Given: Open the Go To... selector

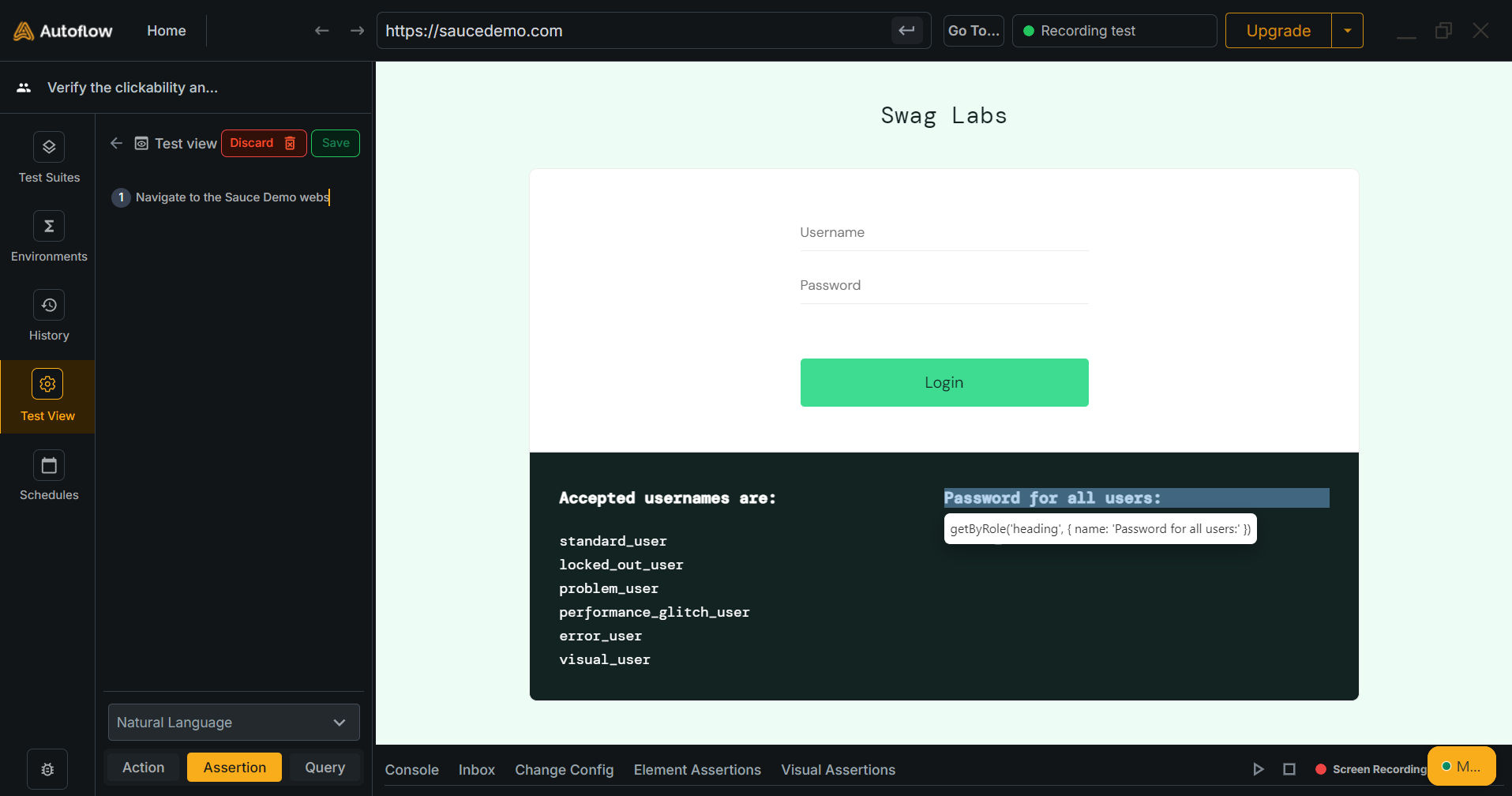Looking at the screenshot, I should 974,31.
